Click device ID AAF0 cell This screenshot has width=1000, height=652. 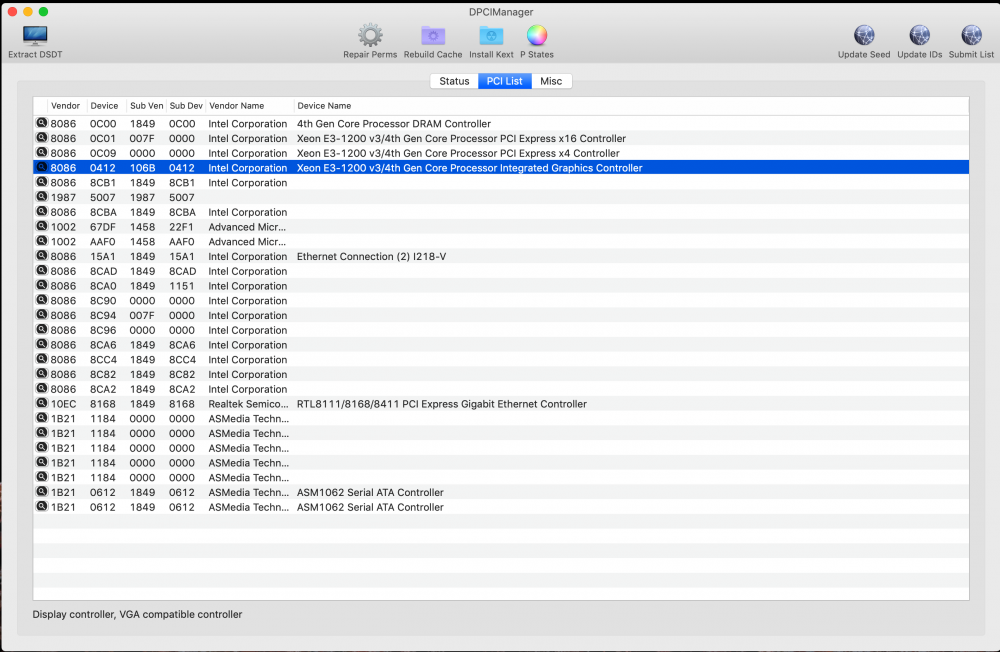pyautogui.click(x=103, y=242)
